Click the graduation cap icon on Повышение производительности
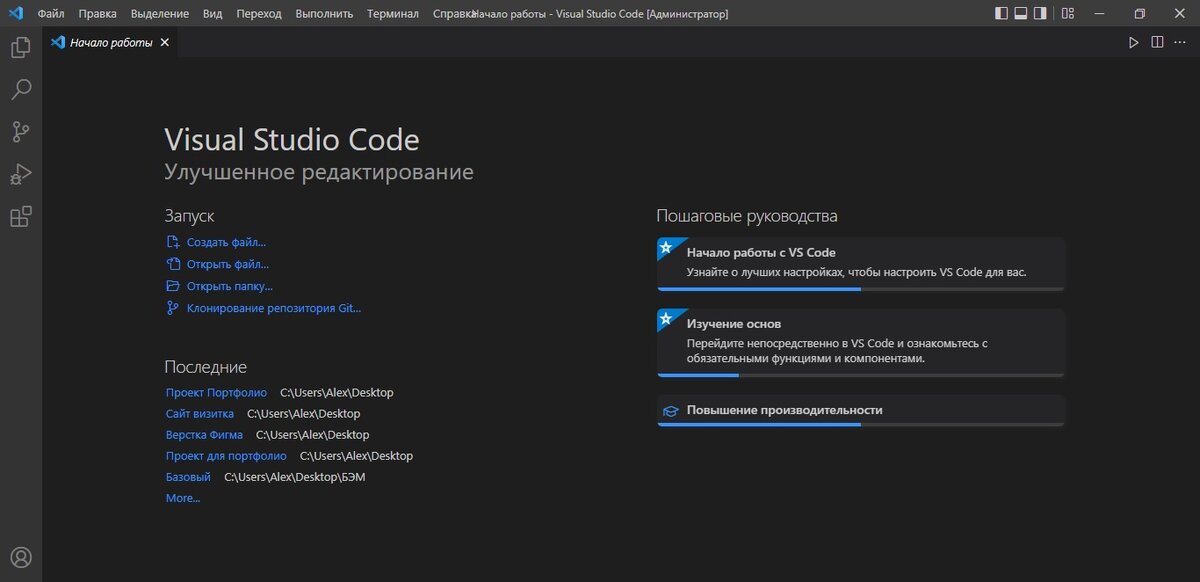This screenshot has width=1200, height=582. tap(670, 411)
